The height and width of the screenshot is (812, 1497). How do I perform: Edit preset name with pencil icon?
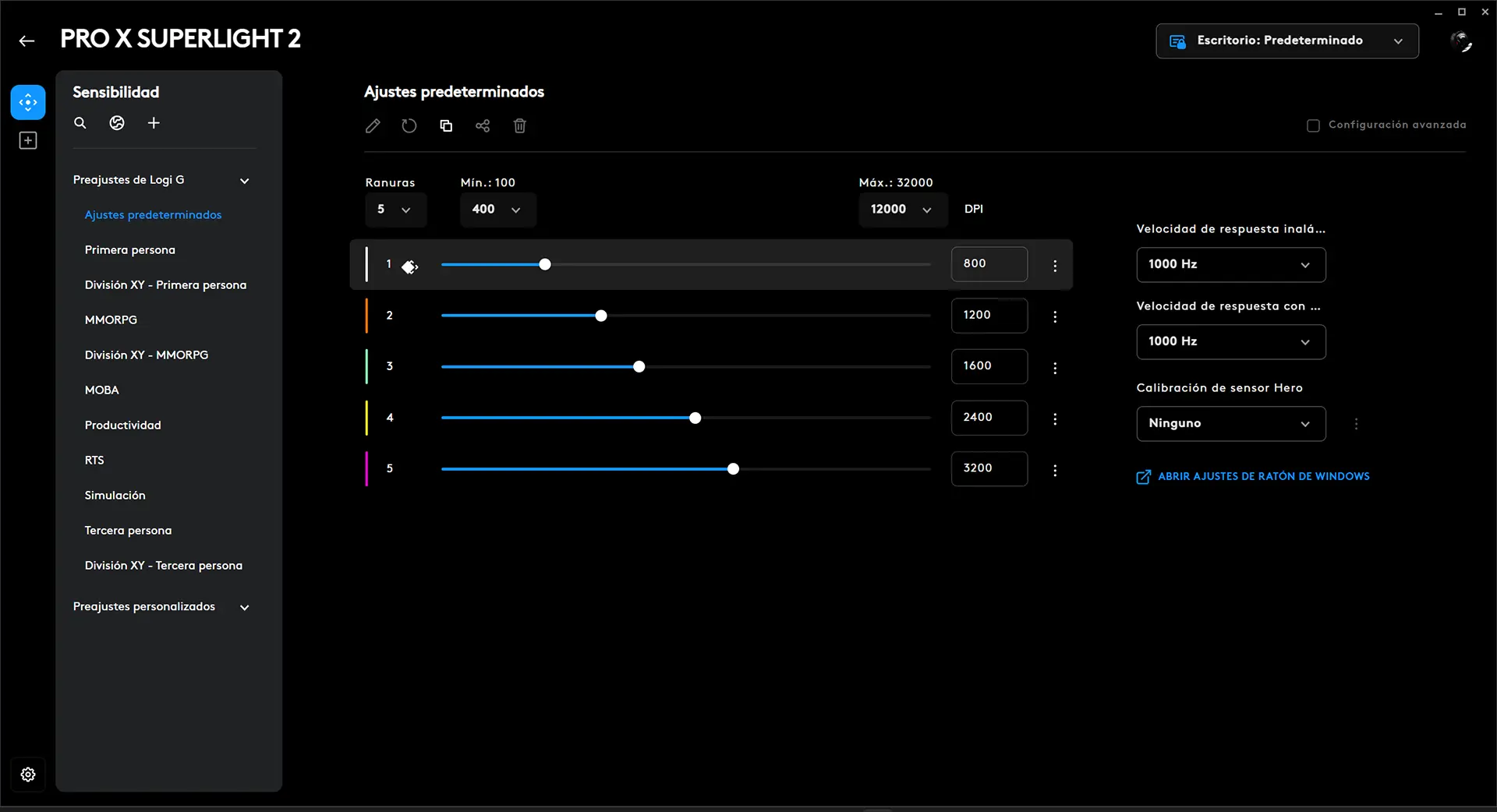373,125
